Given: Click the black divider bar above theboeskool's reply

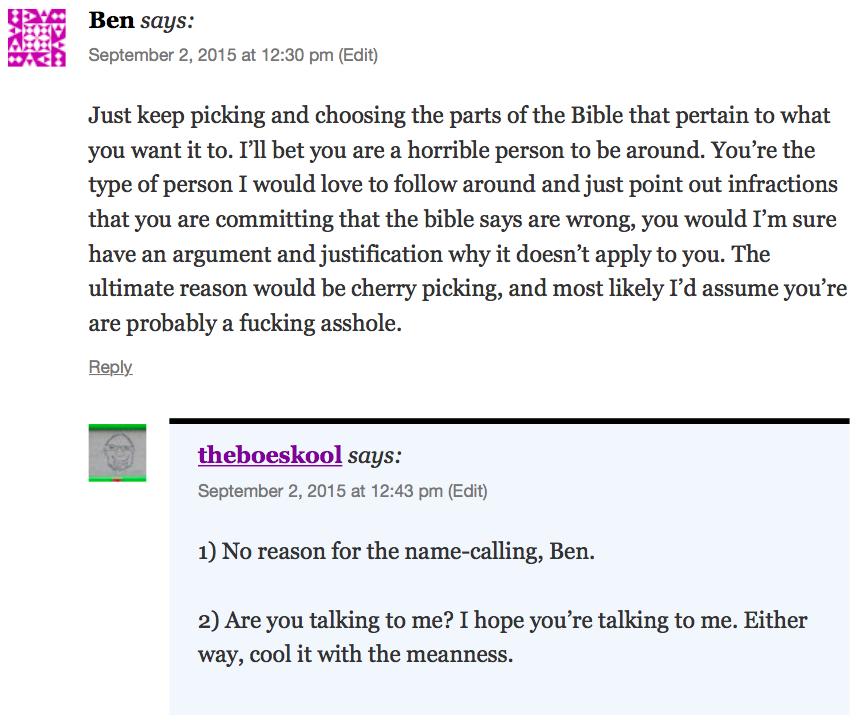Looking at the screenshot, I should pos(509,421).
